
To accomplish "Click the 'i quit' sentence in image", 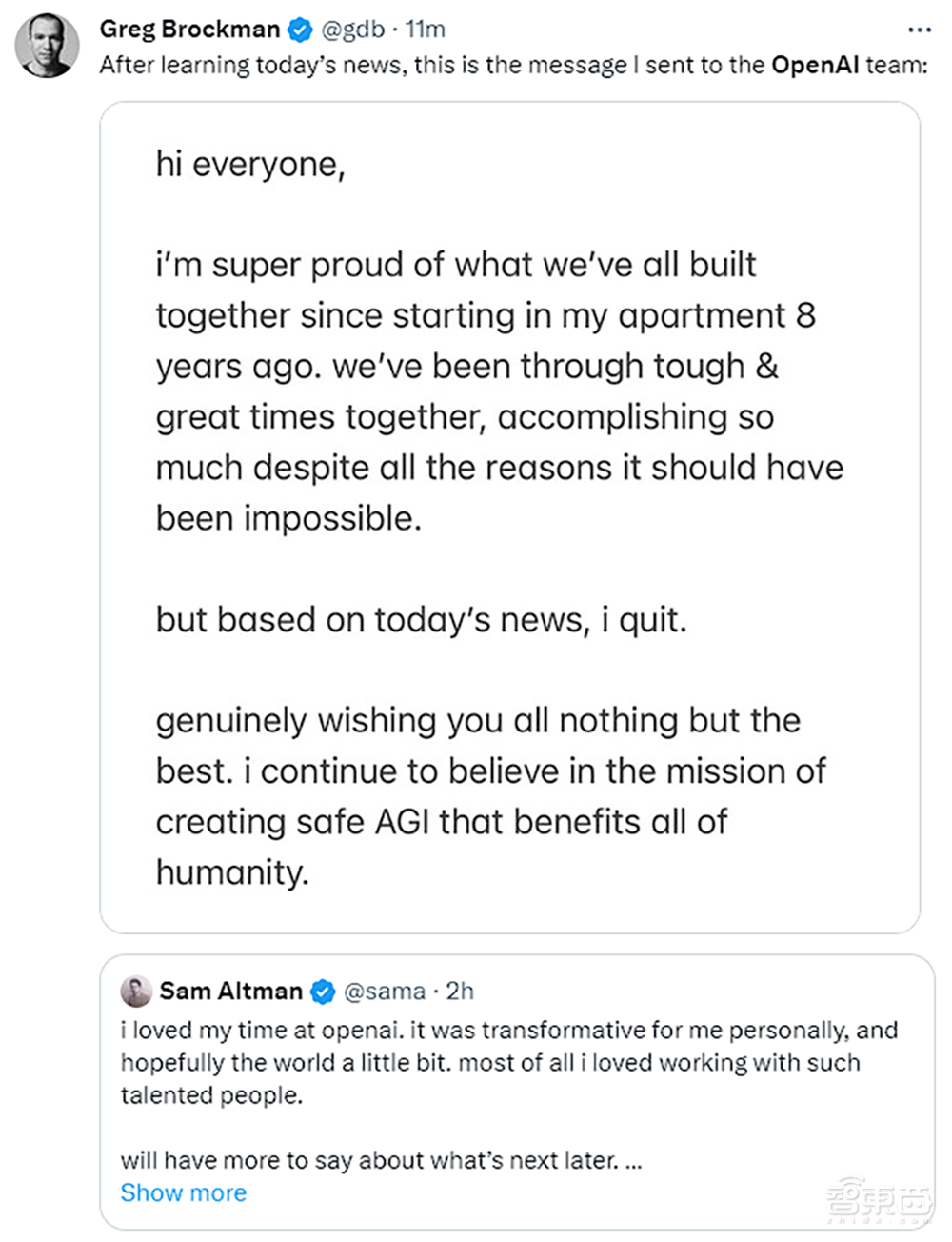I will [421, 620].
